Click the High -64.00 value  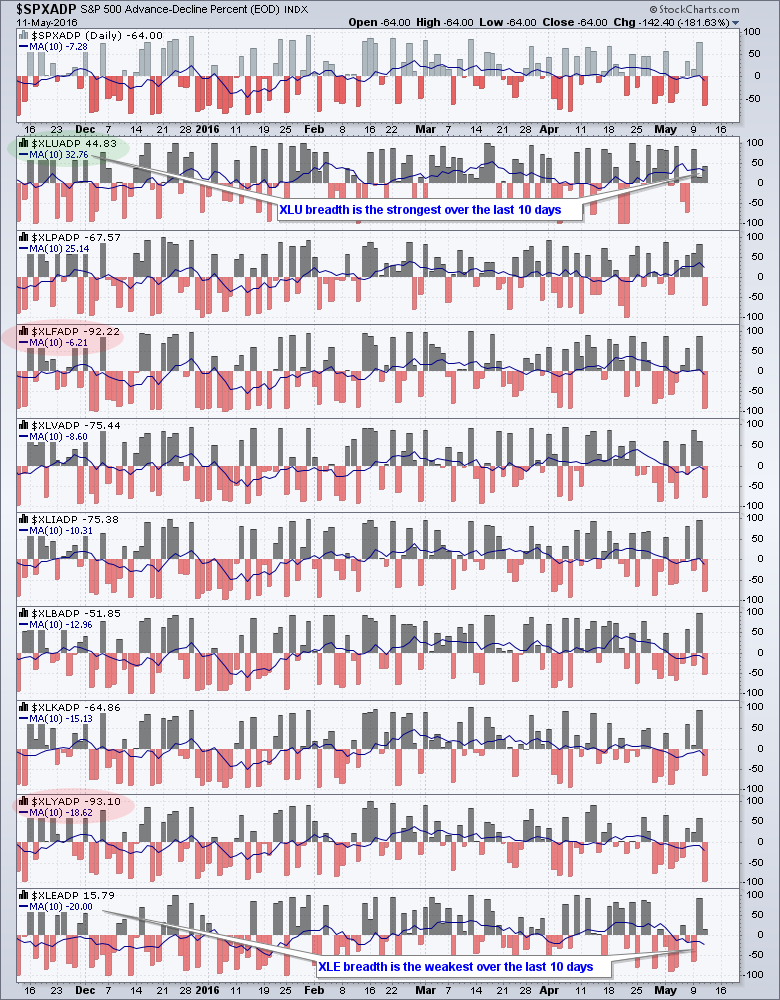point(444,22)
